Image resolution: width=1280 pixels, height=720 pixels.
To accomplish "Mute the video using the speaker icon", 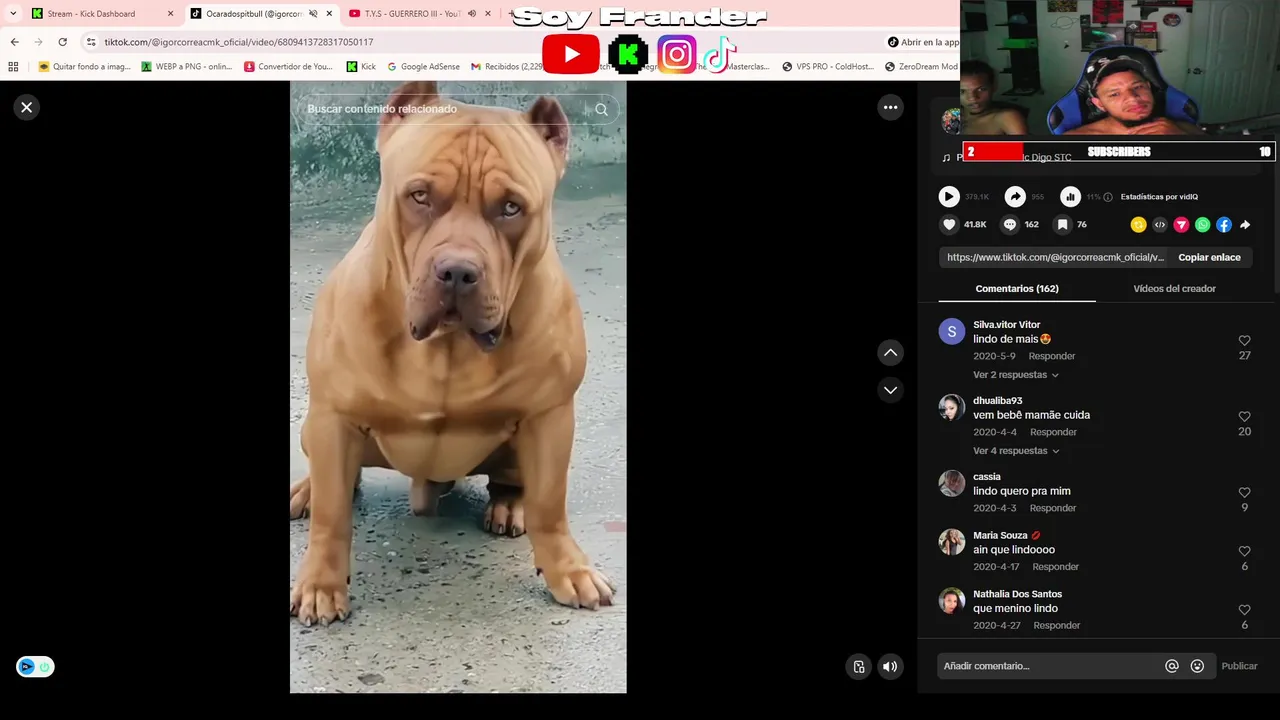I will tap(890, 667).
